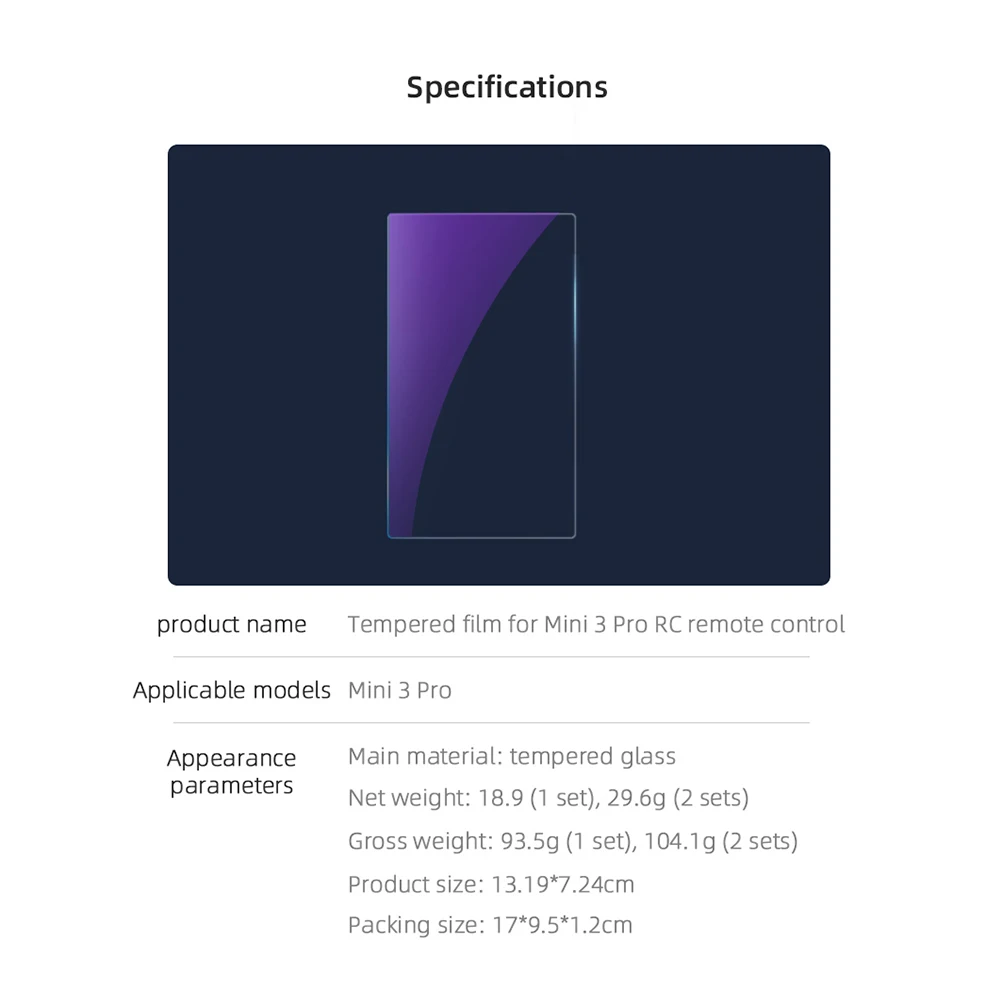Select the "product name" label
This screenshot has height=1001, width=1001.
(x=232, y=625)
